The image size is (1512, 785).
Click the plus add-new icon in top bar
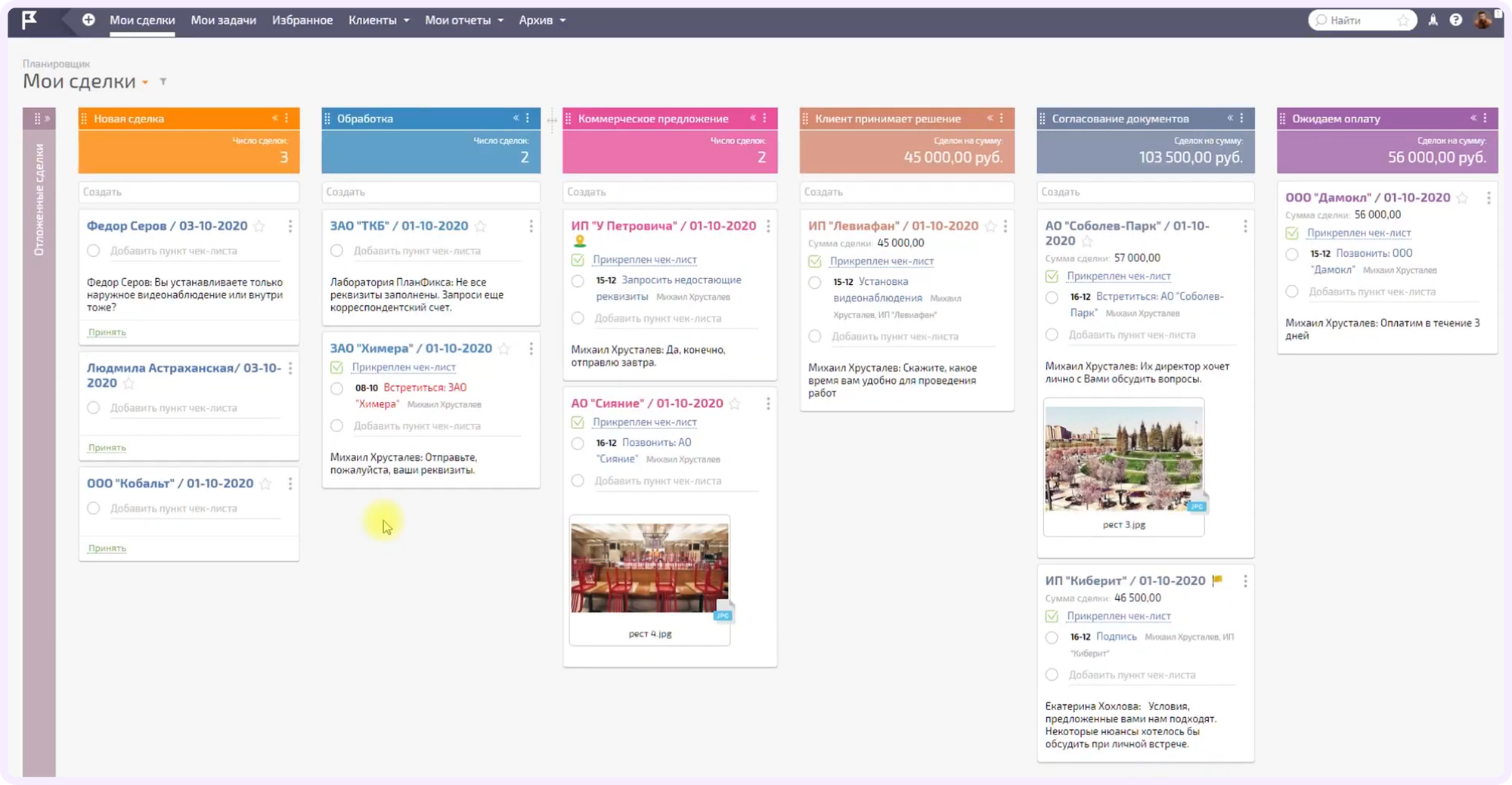tap(88, 20)
